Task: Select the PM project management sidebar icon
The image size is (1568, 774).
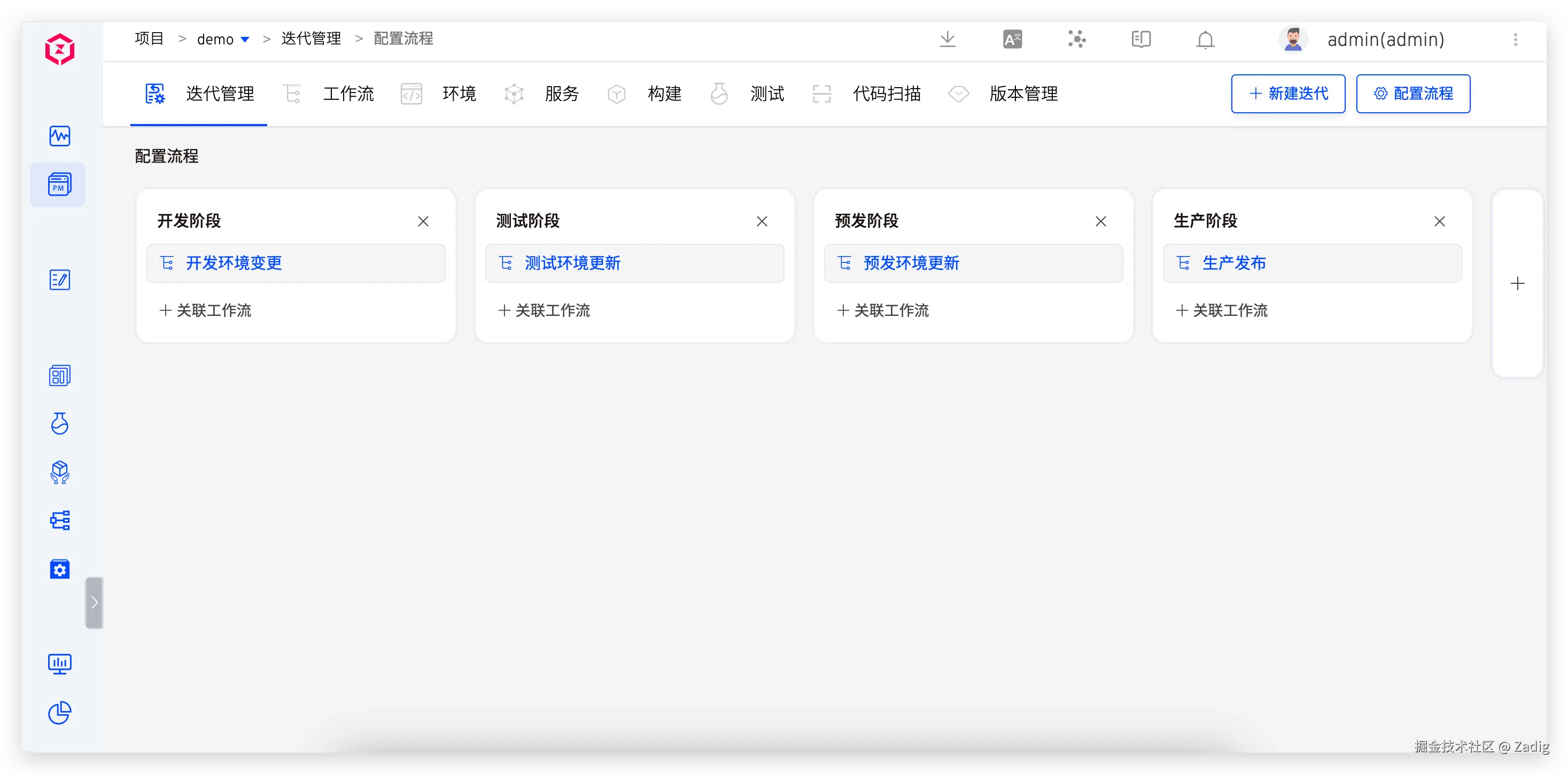Action: pos(59,184)
